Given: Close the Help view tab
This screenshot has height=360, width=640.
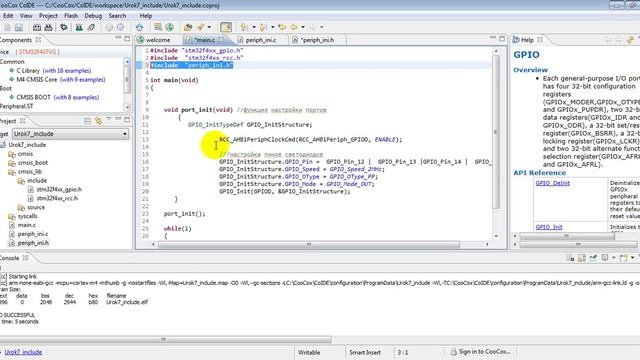Looking at the screenshot, I should [x=540, y=40].
